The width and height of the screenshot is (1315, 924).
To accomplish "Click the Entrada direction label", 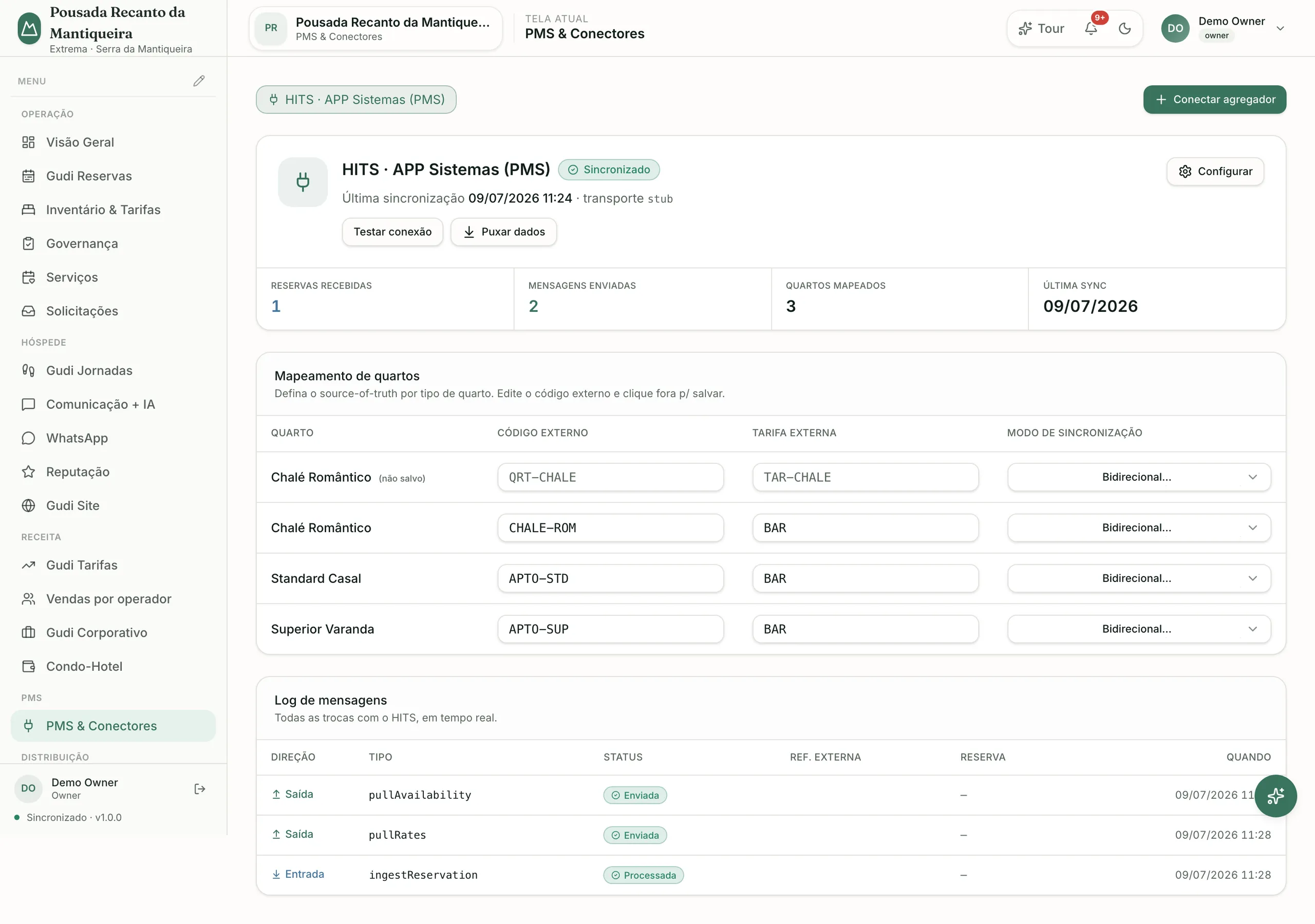I will click(298, 874).
